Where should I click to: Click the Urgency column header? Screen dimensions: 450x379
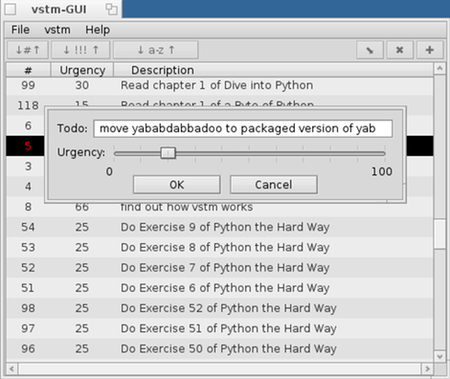[x=82, y=70]
